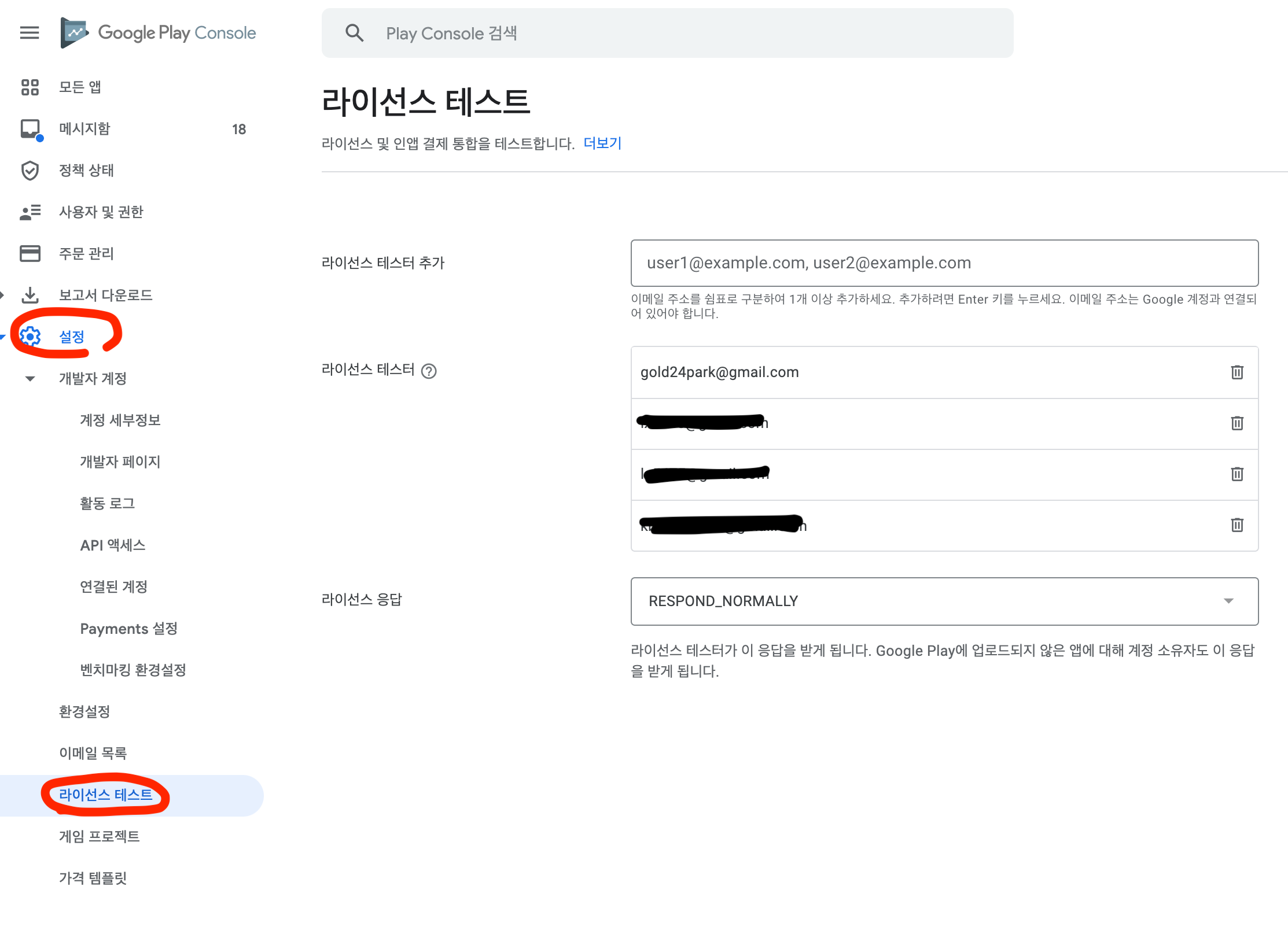Image resolution: width=1288 pixels, height=945 pixels.
Task: Collapse the 개발자 계정 section arrow
Action: pos(30,379)
